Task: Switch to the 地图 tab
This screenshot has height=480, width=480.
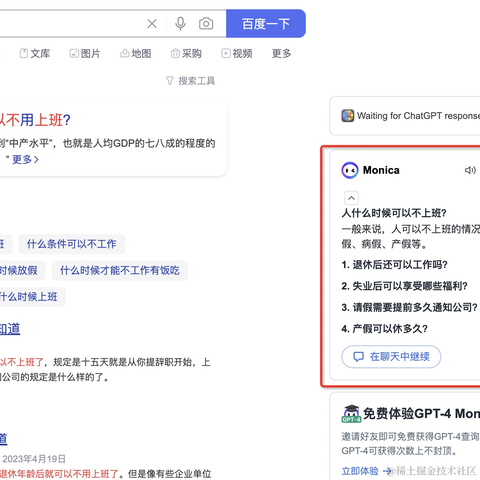Action: coord(135,53)
